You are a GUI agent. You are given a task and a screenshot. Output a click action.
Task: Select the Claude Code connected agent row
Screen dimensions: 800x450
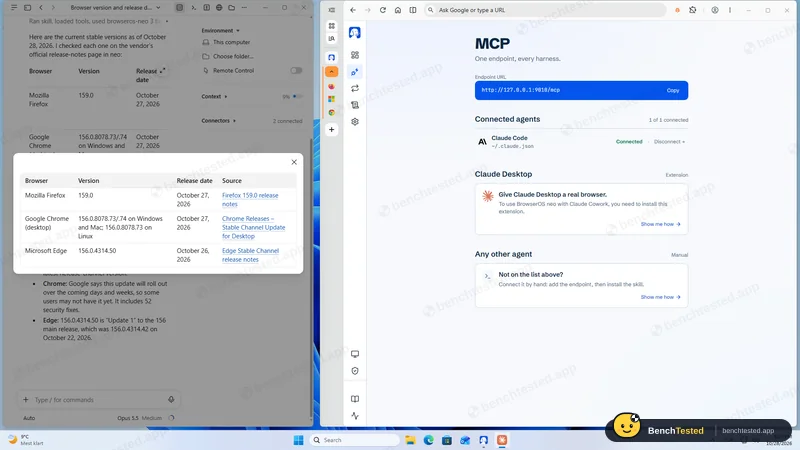click(581, 142)
